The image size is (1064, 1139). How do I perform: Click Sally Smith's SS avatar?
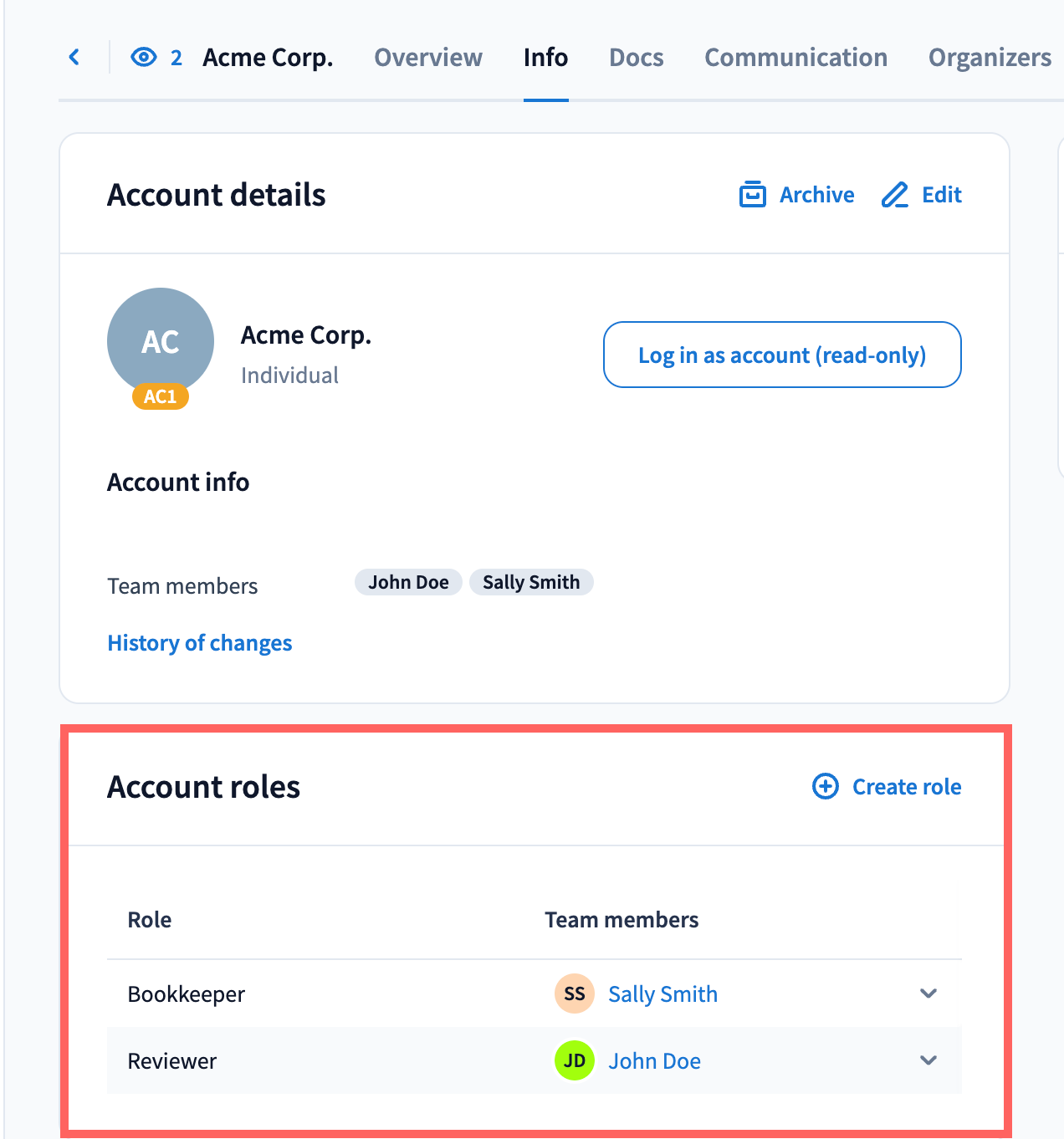coord(575,993)
